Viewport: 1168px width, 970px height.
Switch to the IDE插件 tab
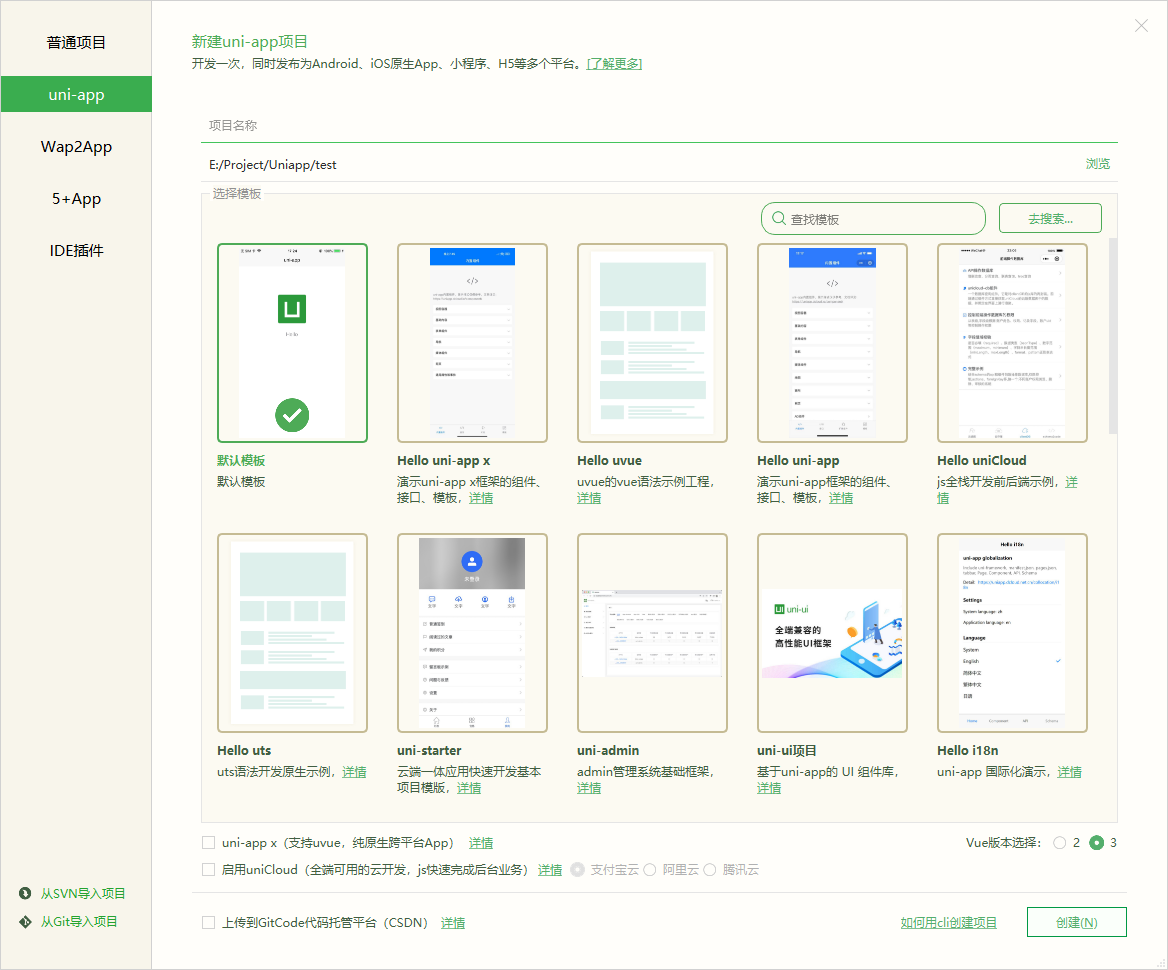76,251
